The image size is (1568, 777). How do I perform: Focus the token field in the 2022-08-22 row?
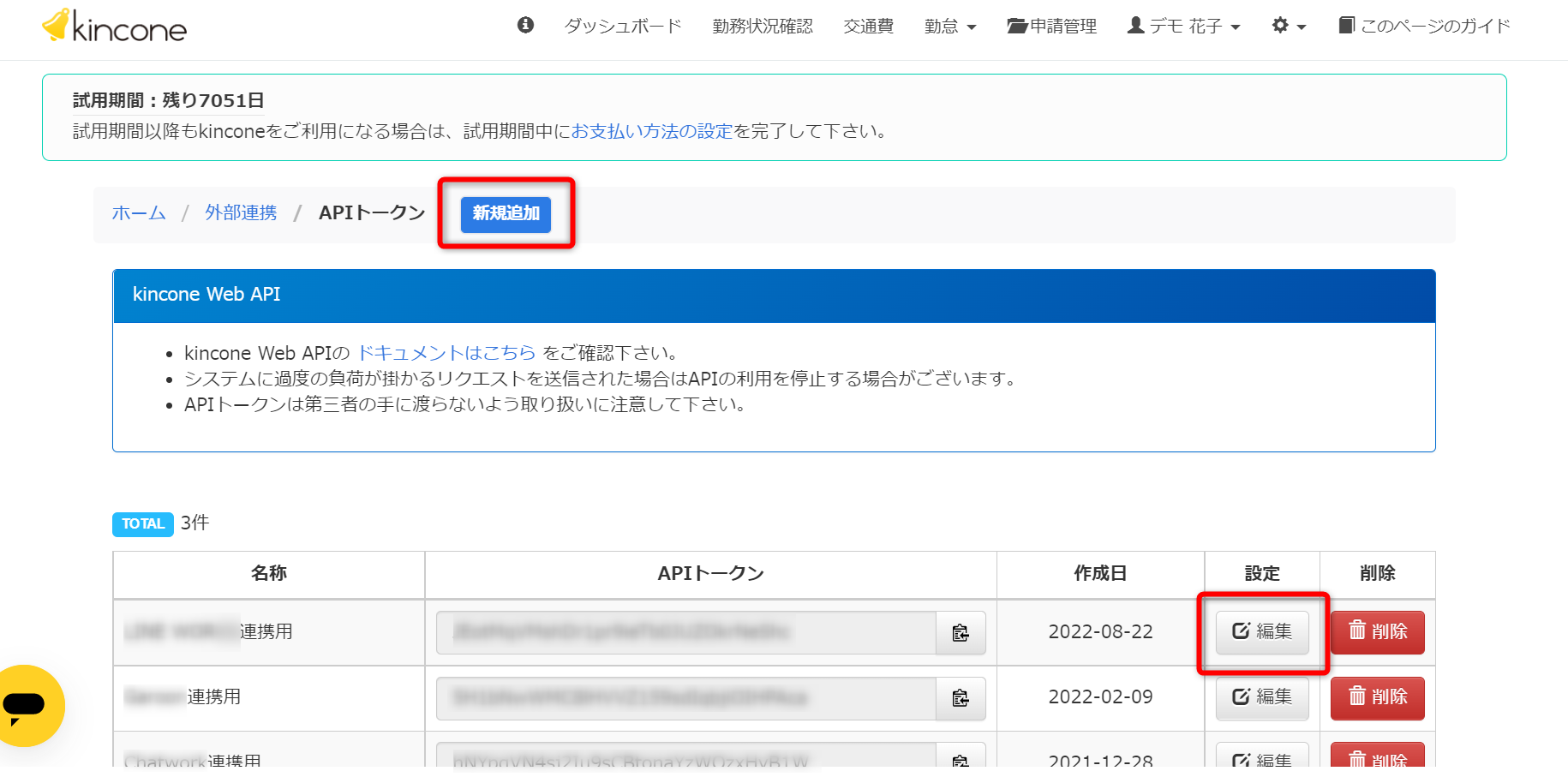pos(686,633)
